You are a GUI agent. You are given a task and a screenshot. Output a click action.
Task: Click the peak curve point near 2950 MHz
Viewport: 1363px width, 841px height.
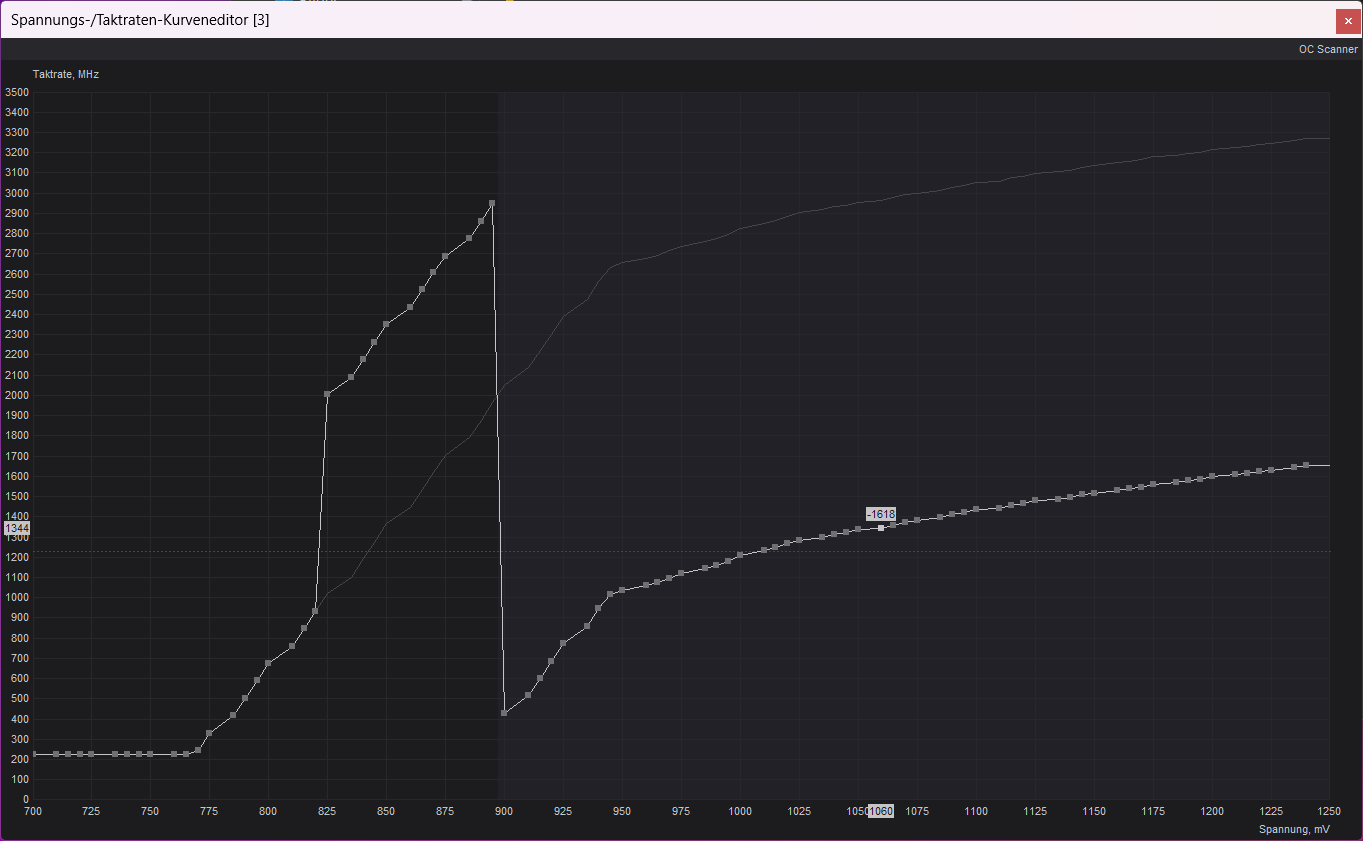[492, 203]
